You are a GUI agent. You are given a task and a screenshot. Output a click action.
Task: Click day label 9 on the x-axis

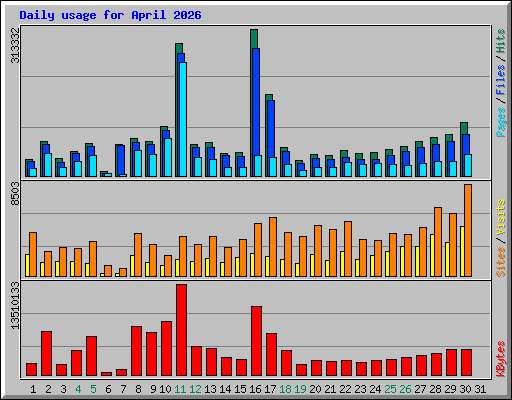153,389
